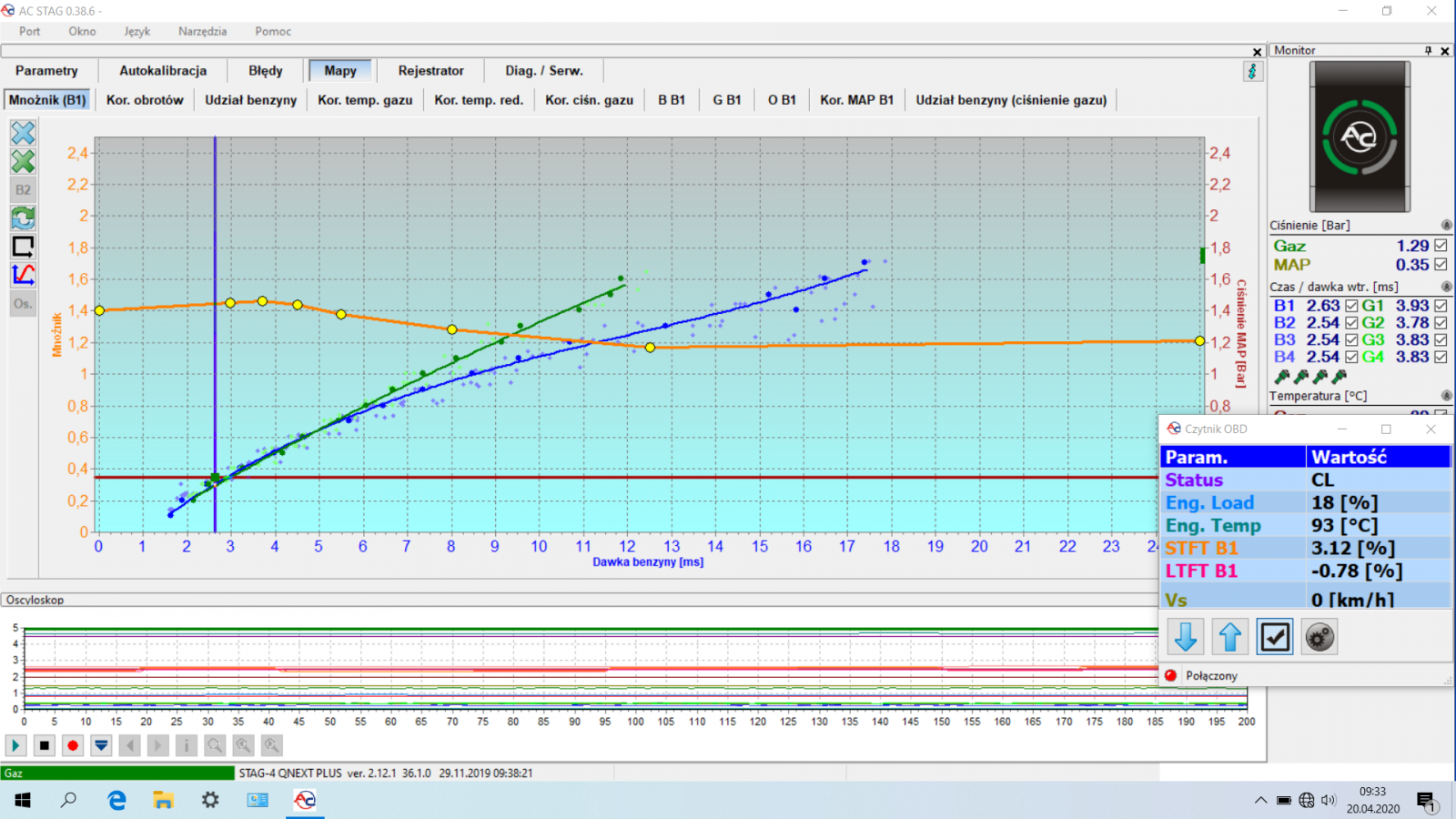Click the green-blue refresh arrows icon
Screen dimensions: 1456x819
23,217
